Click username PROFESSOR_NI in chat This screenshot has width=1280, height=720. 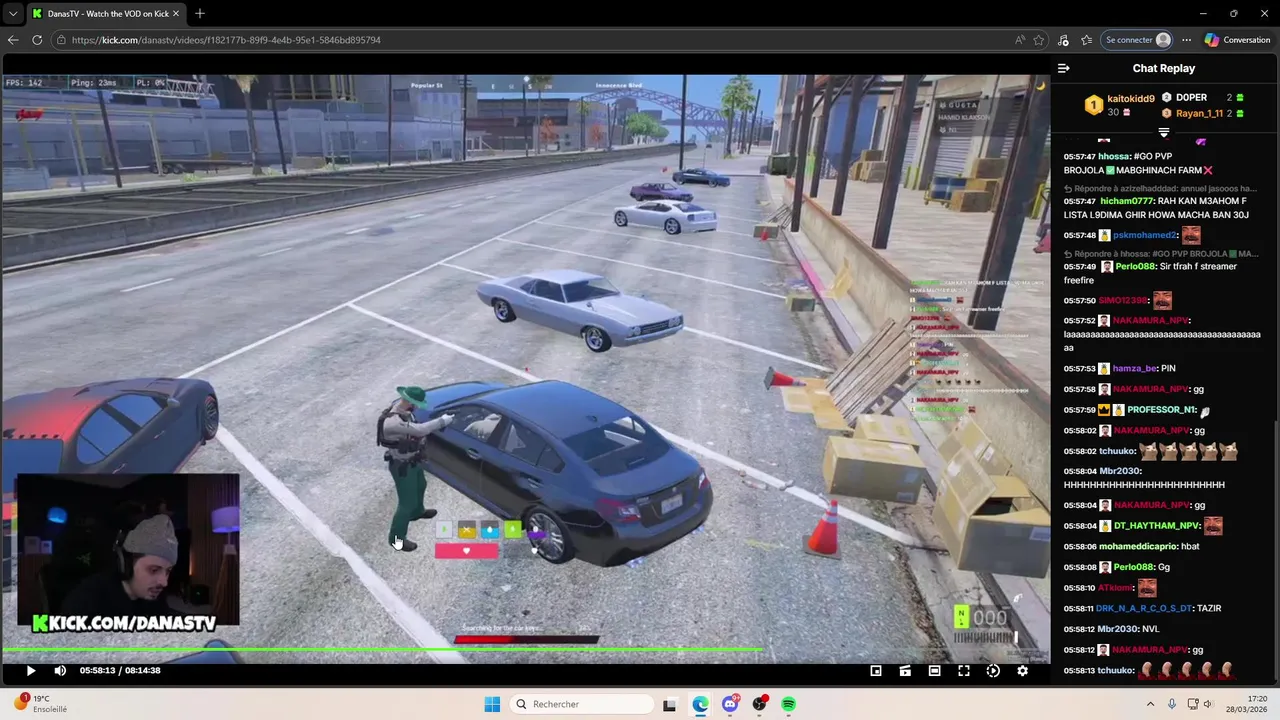tap(1162, 410)
